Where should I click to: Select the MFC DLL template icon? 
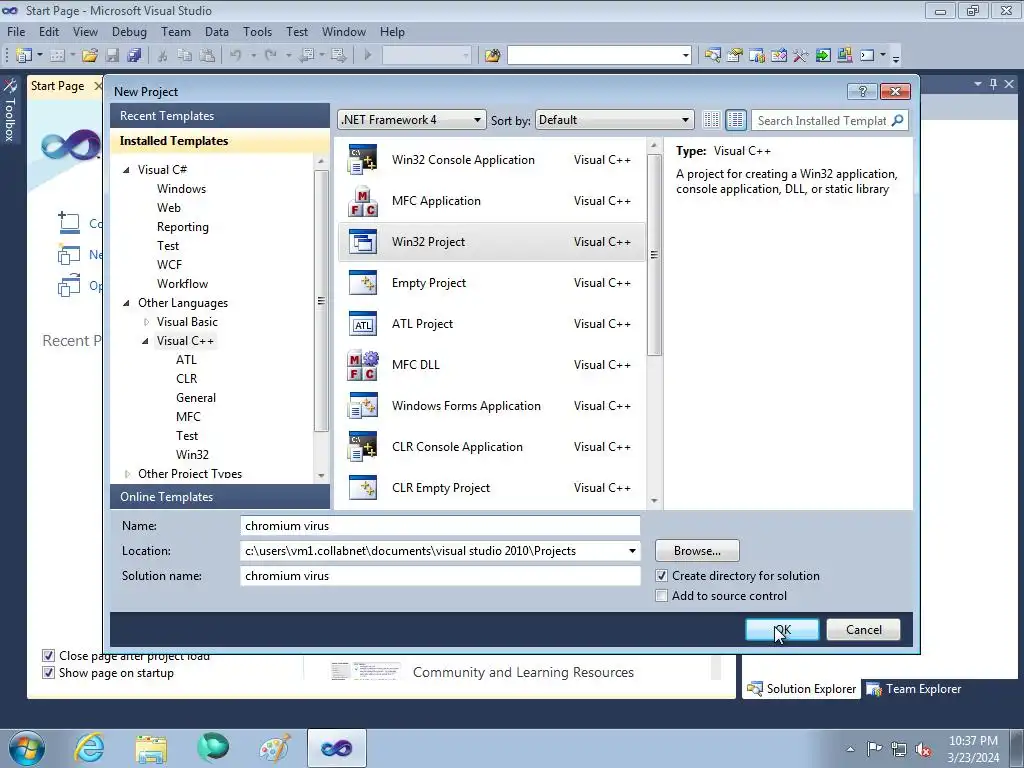pos(362,365)
